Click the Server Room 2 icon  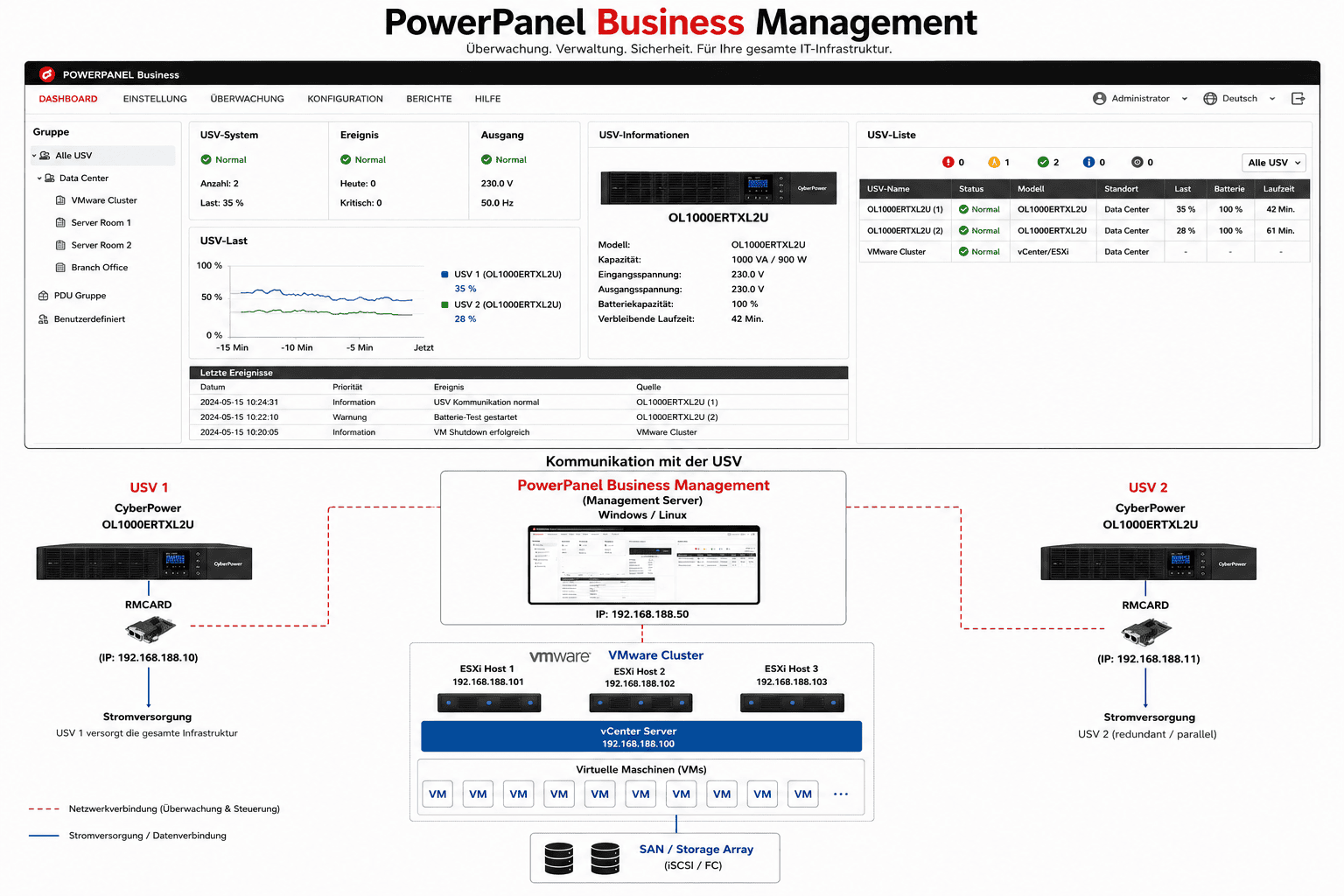[x=60, y=245]
